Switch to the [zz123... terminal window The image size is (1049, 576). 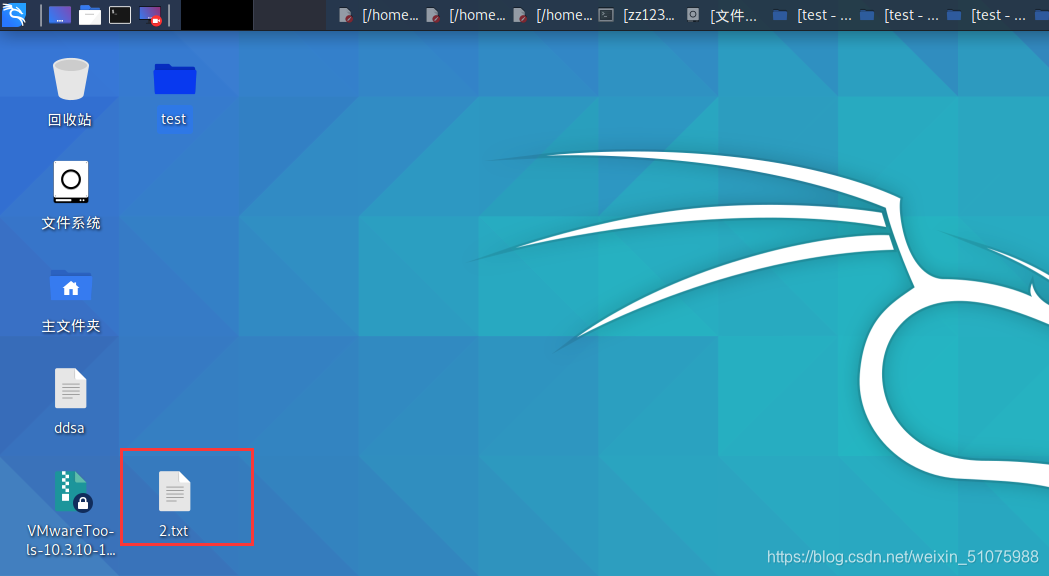(636, 15)
